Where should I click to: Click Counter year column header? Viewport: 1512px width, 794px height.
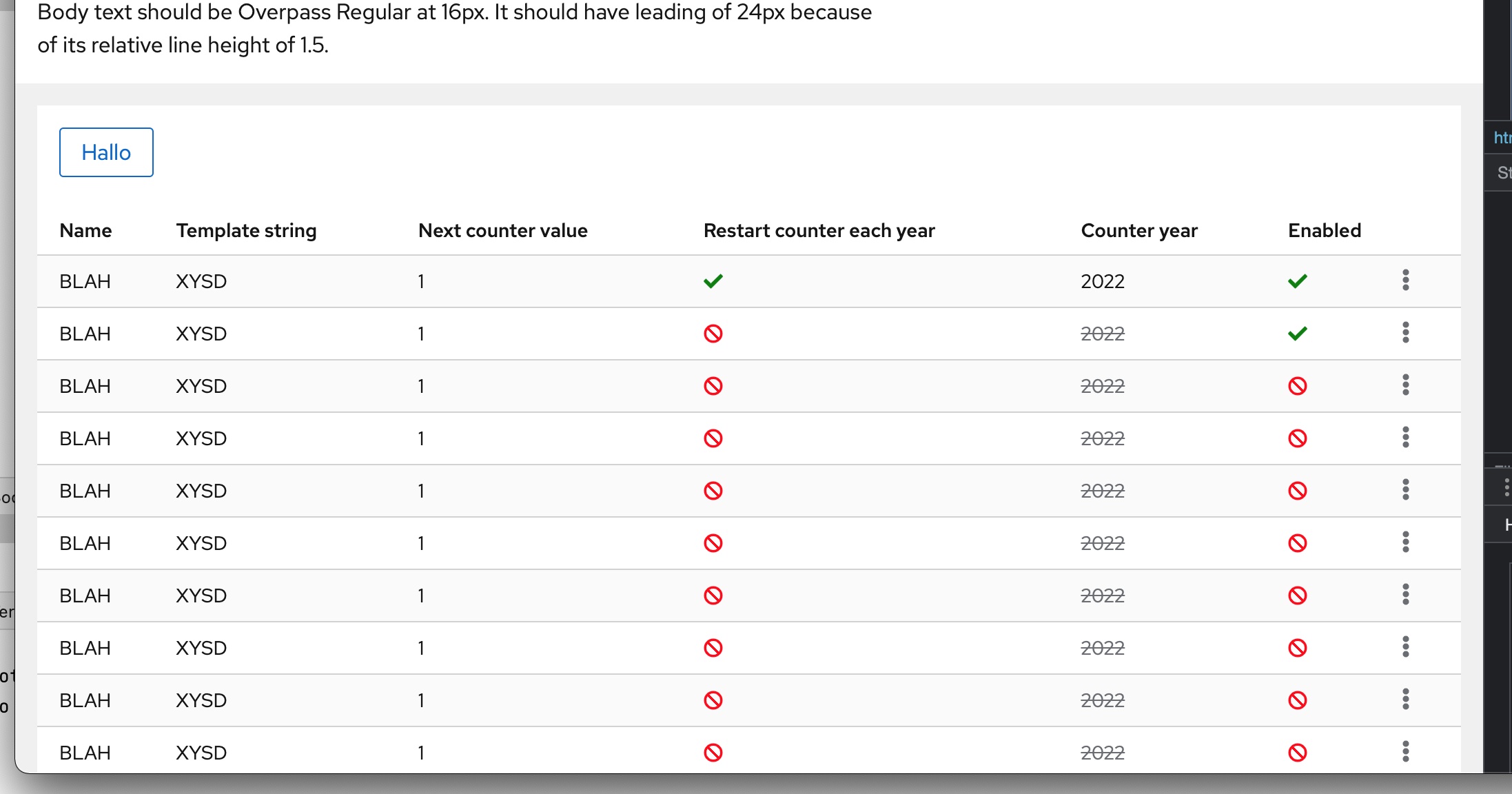point(1138,230)
